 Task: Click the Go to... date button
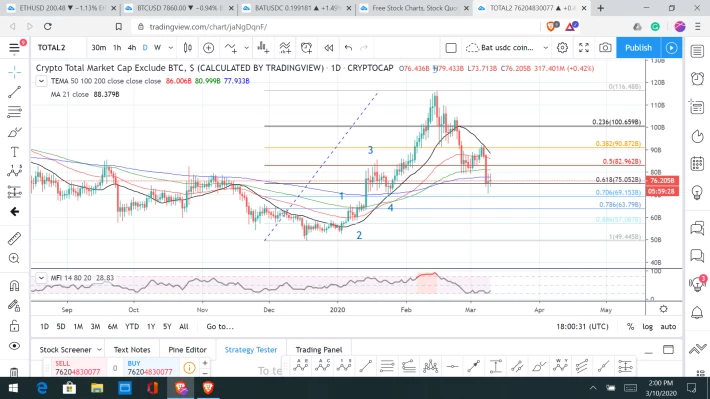click(x=220, y=327)
